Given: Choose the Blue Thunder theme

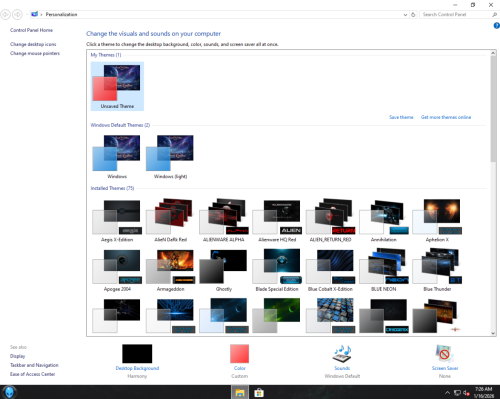Looking at the screenshot, I should 437,270.
